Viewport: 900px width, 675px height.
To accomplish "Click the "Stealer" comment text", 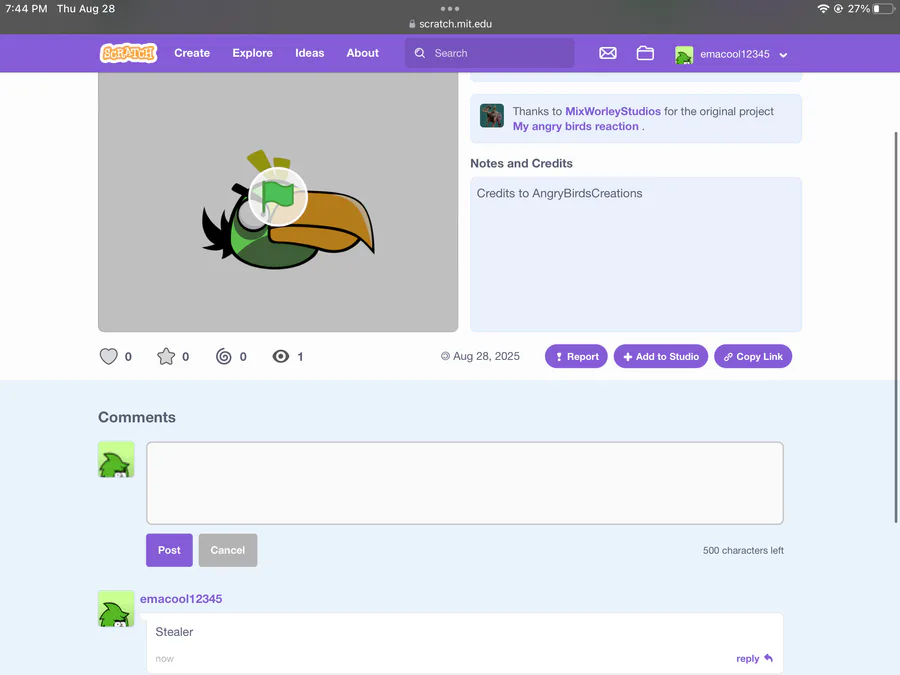I will [174, 632].
